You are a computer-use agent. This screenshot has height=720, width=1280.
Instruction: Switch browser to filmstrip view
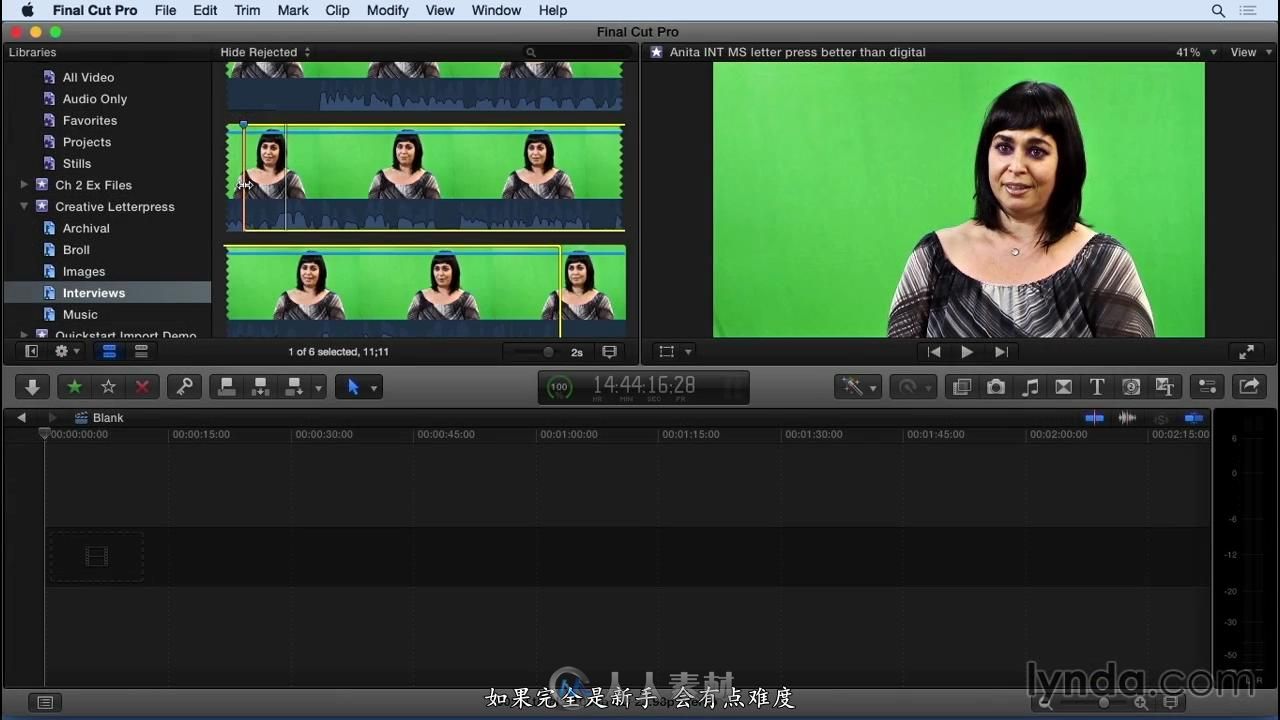[x=109, y=352]
